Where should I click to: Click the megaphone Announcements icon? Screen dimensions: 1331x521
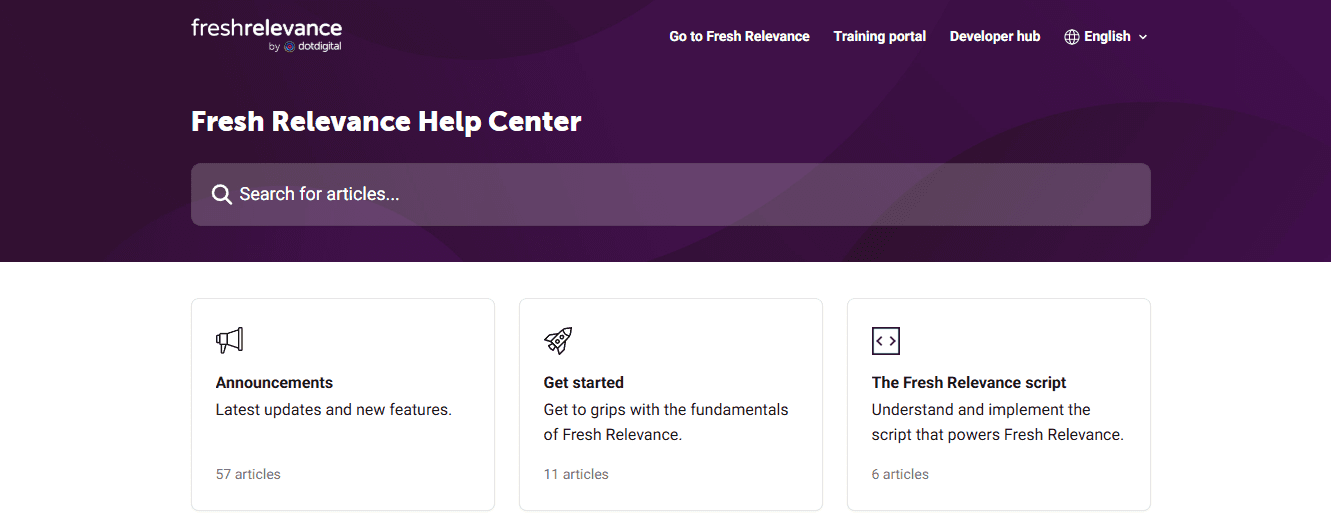pyautogui.click(x=229, y=340)
